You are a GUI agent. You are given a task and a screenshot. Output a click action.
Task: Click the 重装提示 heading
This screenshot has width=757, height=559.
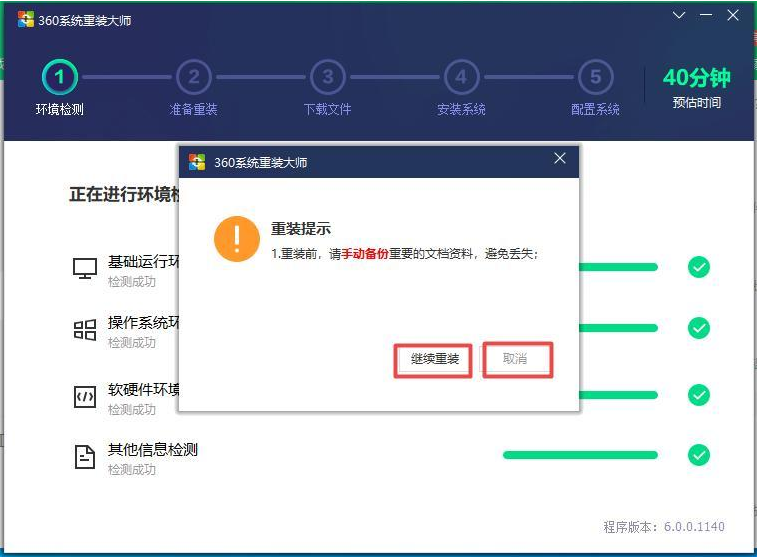[x=301, y=228]
